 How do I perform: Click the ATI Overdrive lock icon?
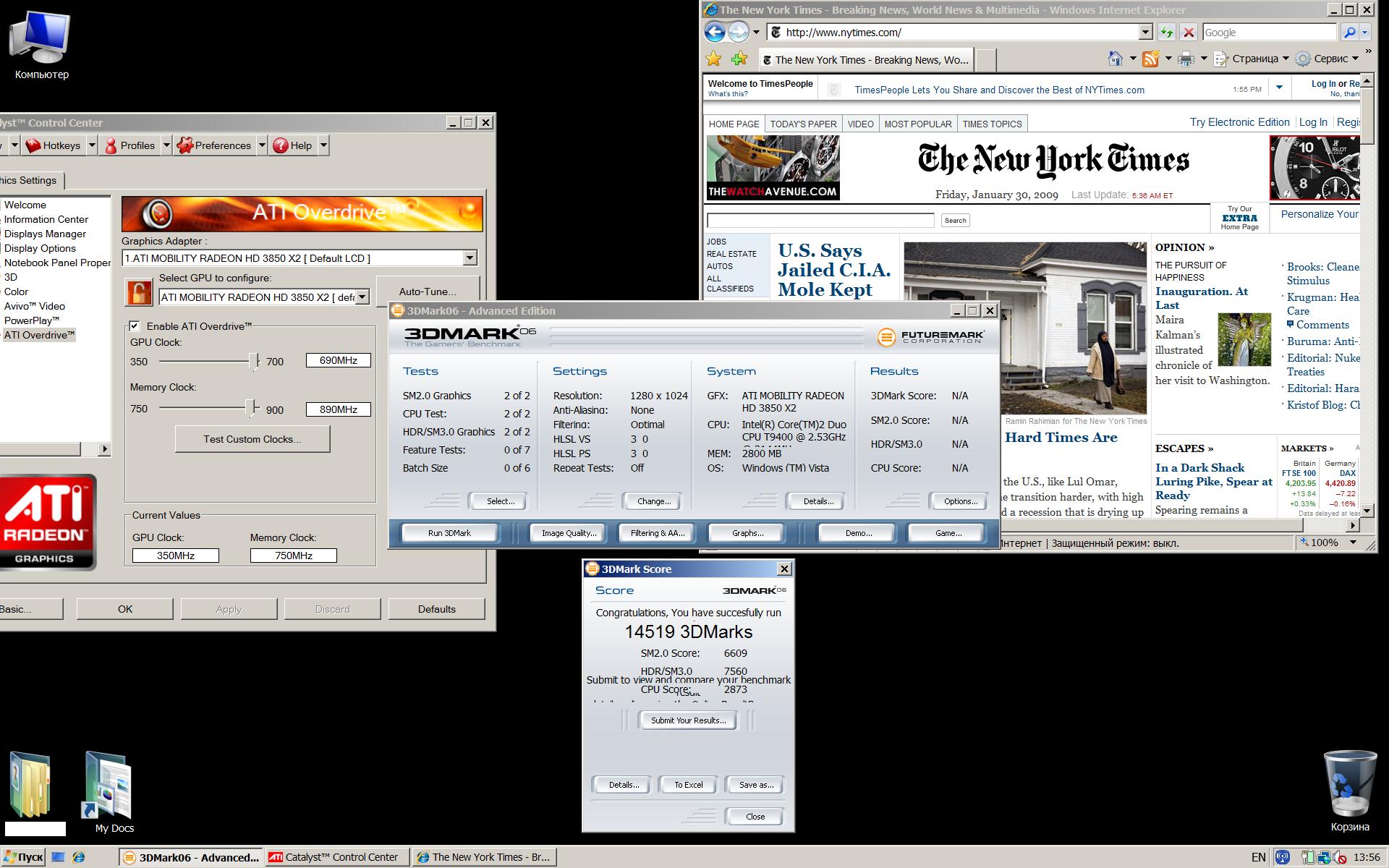[139, 292]
